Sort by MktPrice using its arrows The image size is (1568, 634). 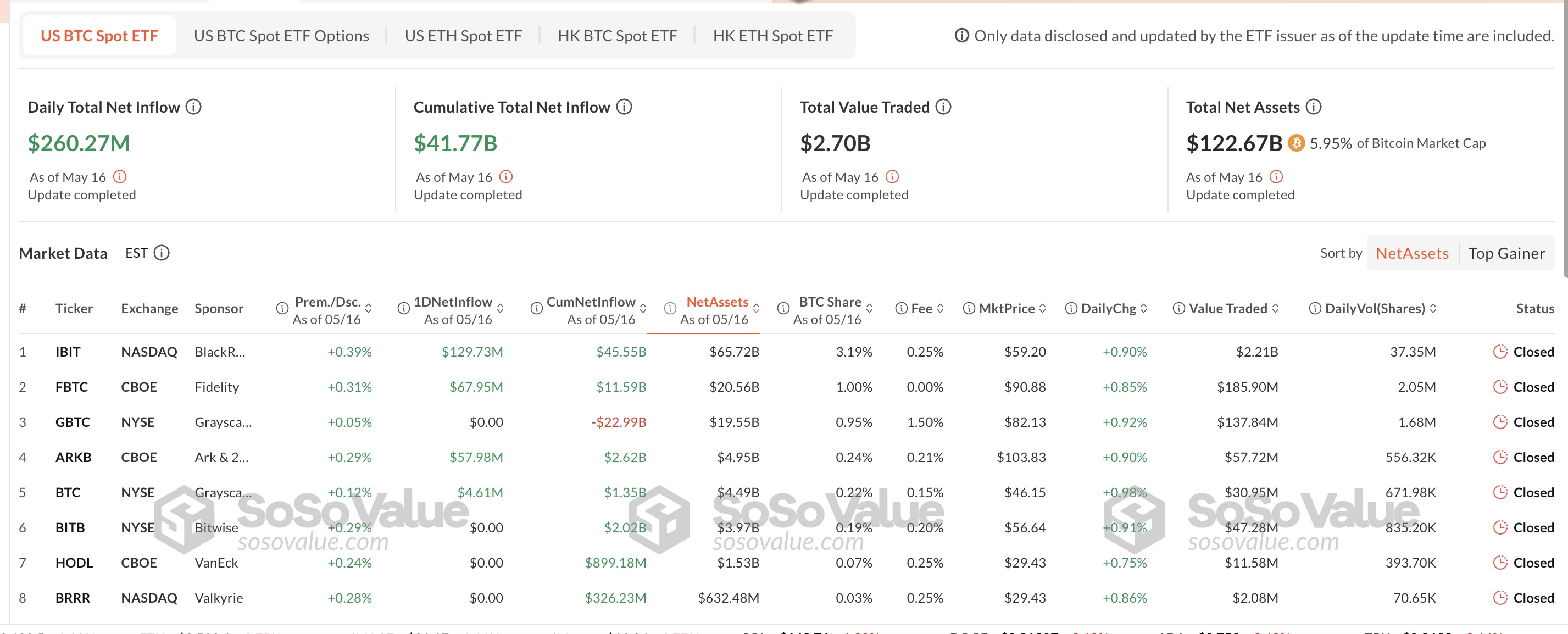pos(1043,308)
